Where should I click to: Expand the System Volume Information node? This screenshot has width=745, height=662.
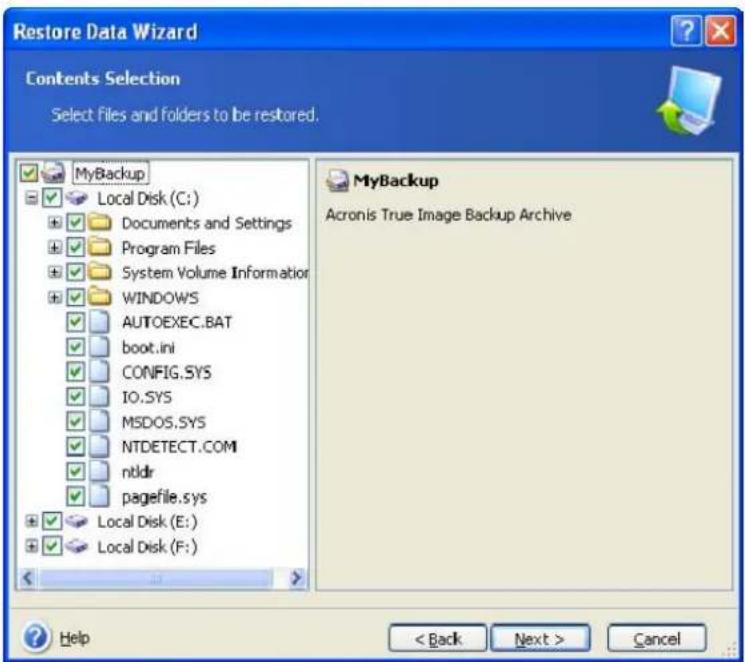(55, 272)
